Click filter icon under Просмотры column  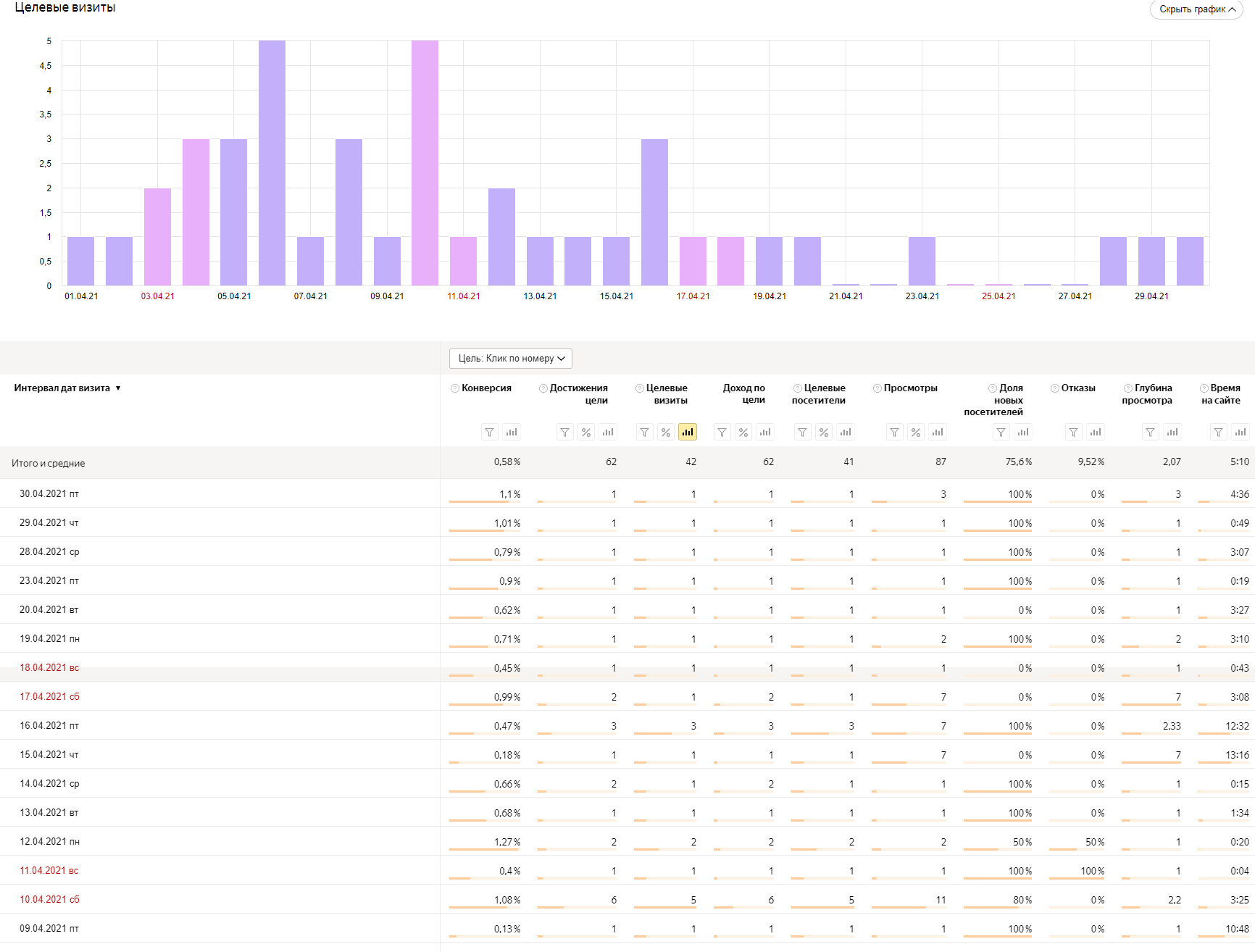tap(895, 433)
